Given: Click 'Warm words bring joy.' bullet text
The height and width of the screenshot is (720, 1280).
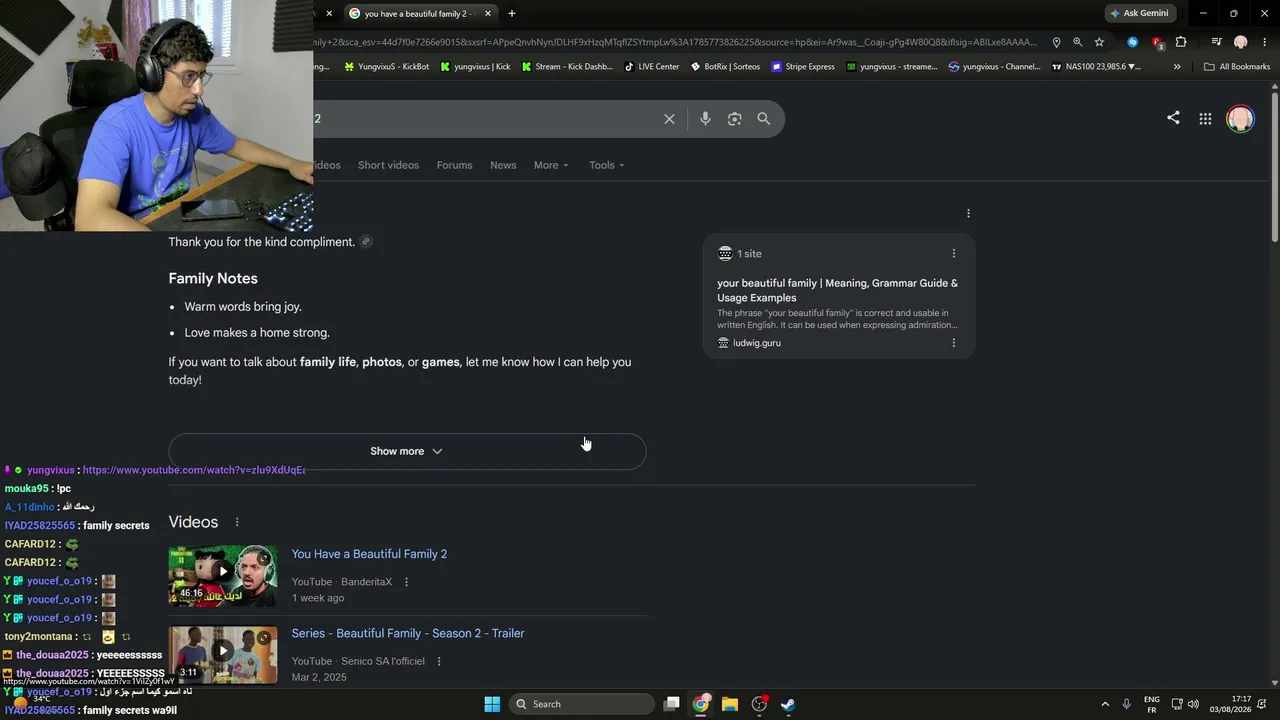Looking at the screenshot, I should pos(243,307).
